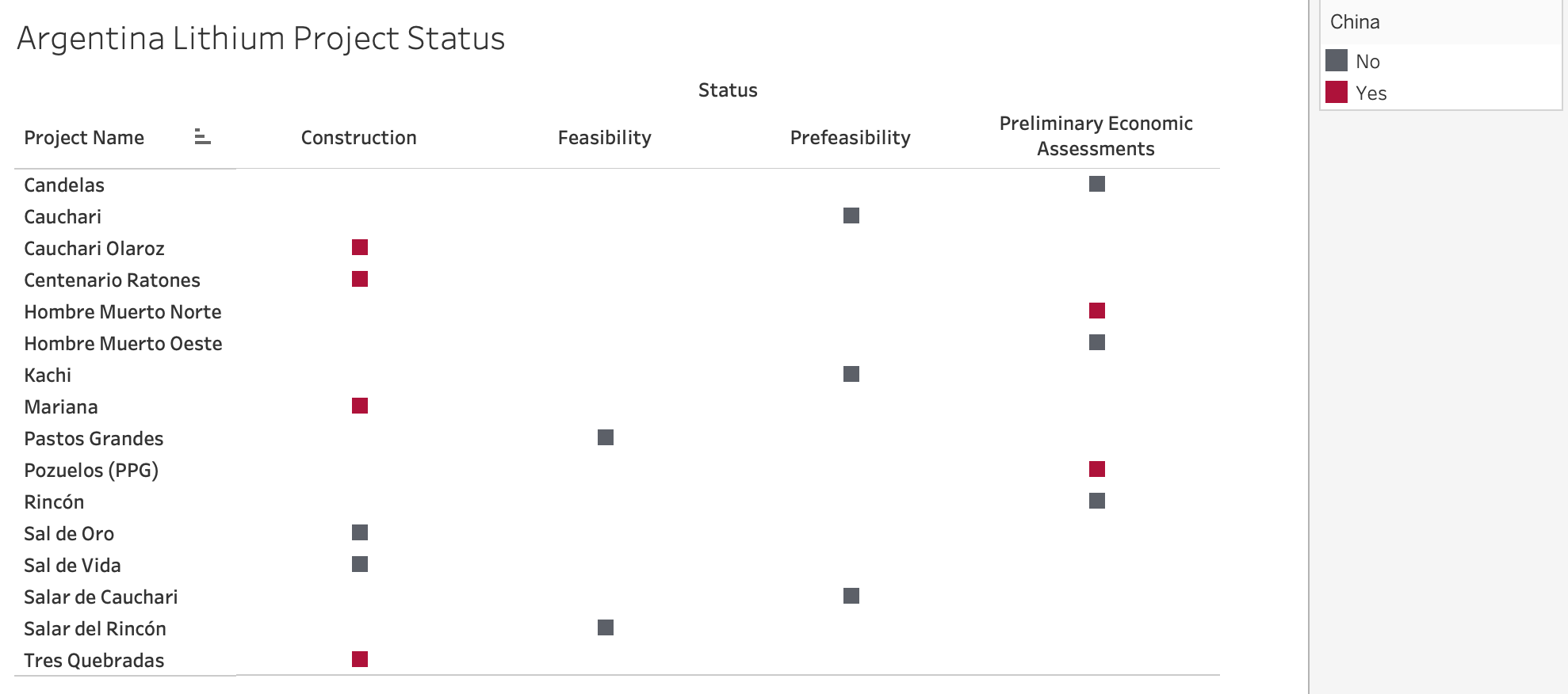Click the Project Name field header

[84, 138]
